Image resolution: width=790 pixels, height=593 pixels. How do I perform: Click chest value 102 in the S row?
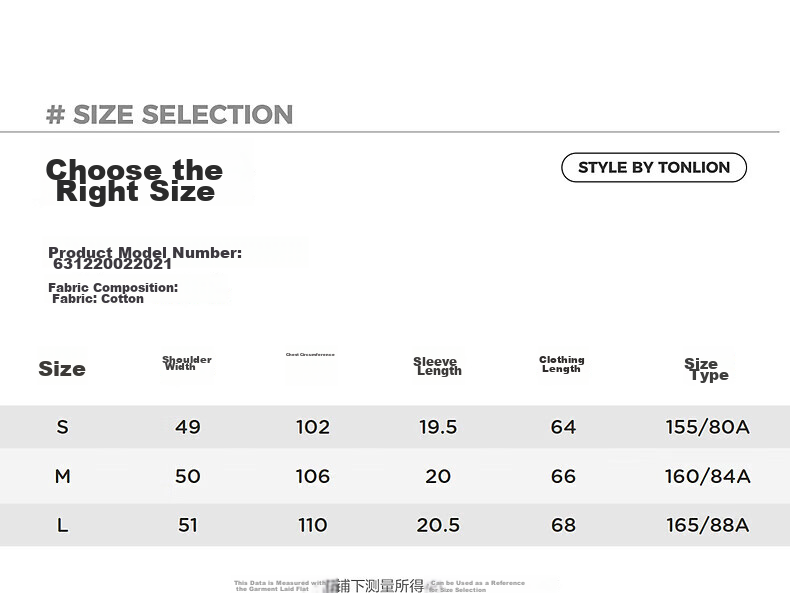pyautogui.click(x=312, y=427)
